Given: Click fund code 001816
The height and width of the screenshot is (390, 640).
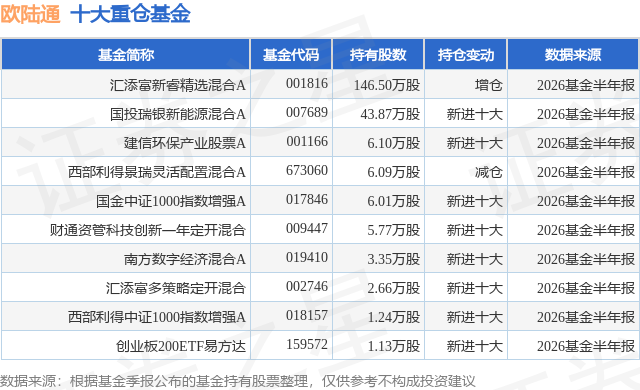Looking at the screenshot, I should click(307, 84).
